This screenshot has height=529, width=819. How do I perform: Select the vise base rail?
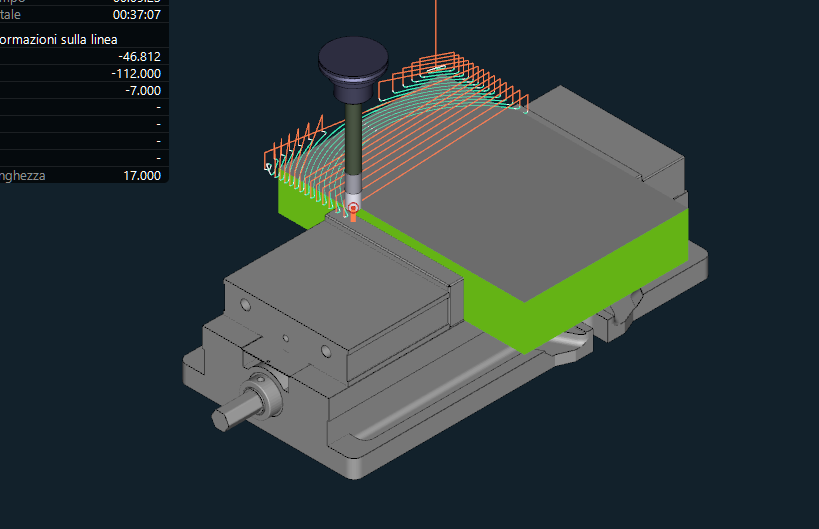(450, 420)
